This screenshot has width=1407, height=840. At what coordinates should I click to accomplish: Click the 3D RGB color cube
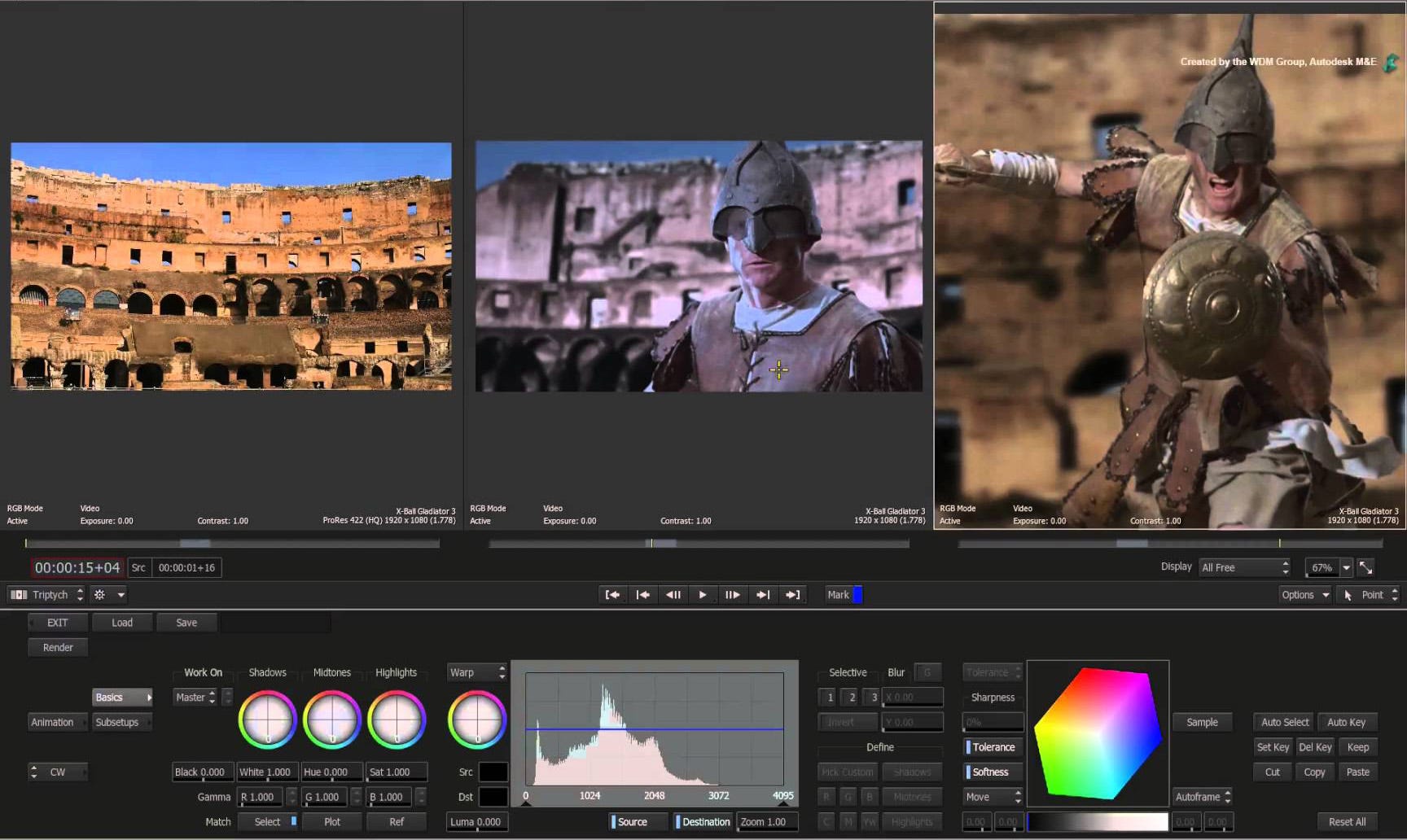pos(1098,733)
